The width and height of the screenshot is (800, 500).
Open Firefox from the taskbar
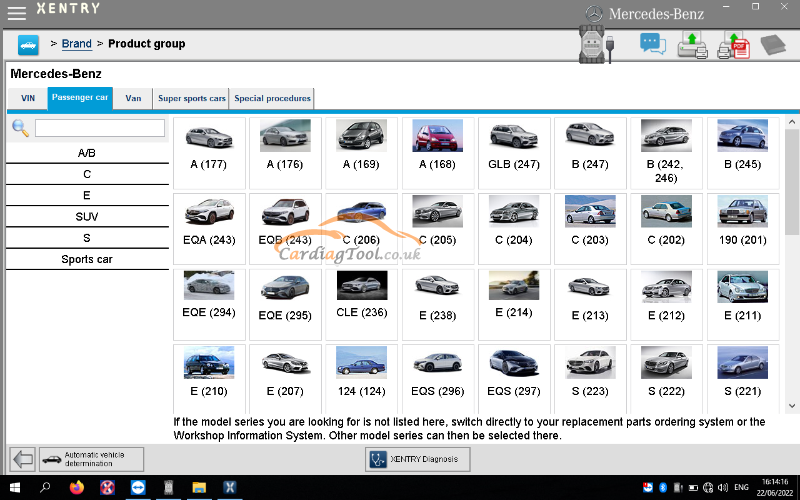click(77, 487)
